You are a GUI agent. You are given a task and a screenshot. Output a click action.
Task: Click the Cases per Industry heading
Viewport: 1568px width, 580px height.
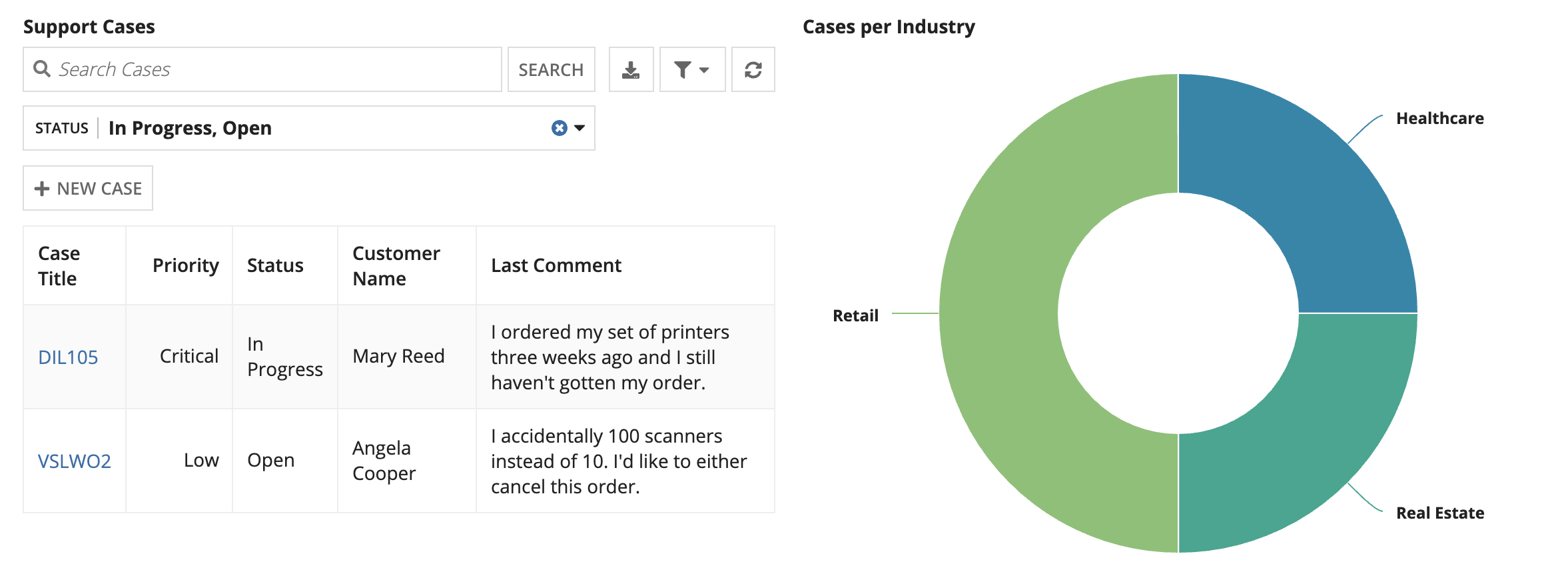pyautogui.click(x=889, y=27)
